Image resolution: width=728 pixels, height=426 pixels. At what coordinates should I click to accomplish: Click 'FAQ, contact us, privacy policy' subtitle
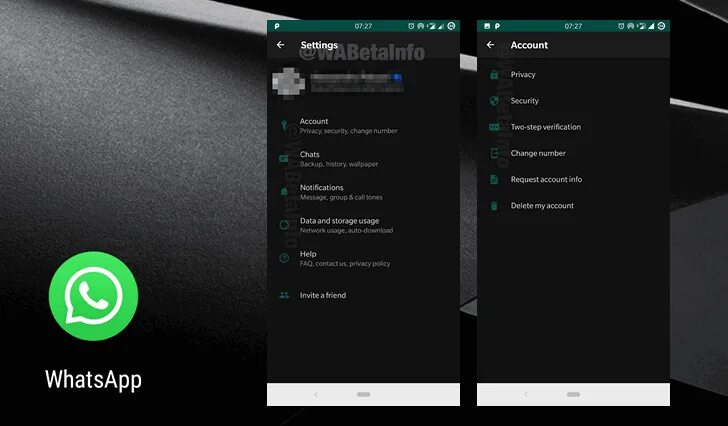tap(345, 264)
